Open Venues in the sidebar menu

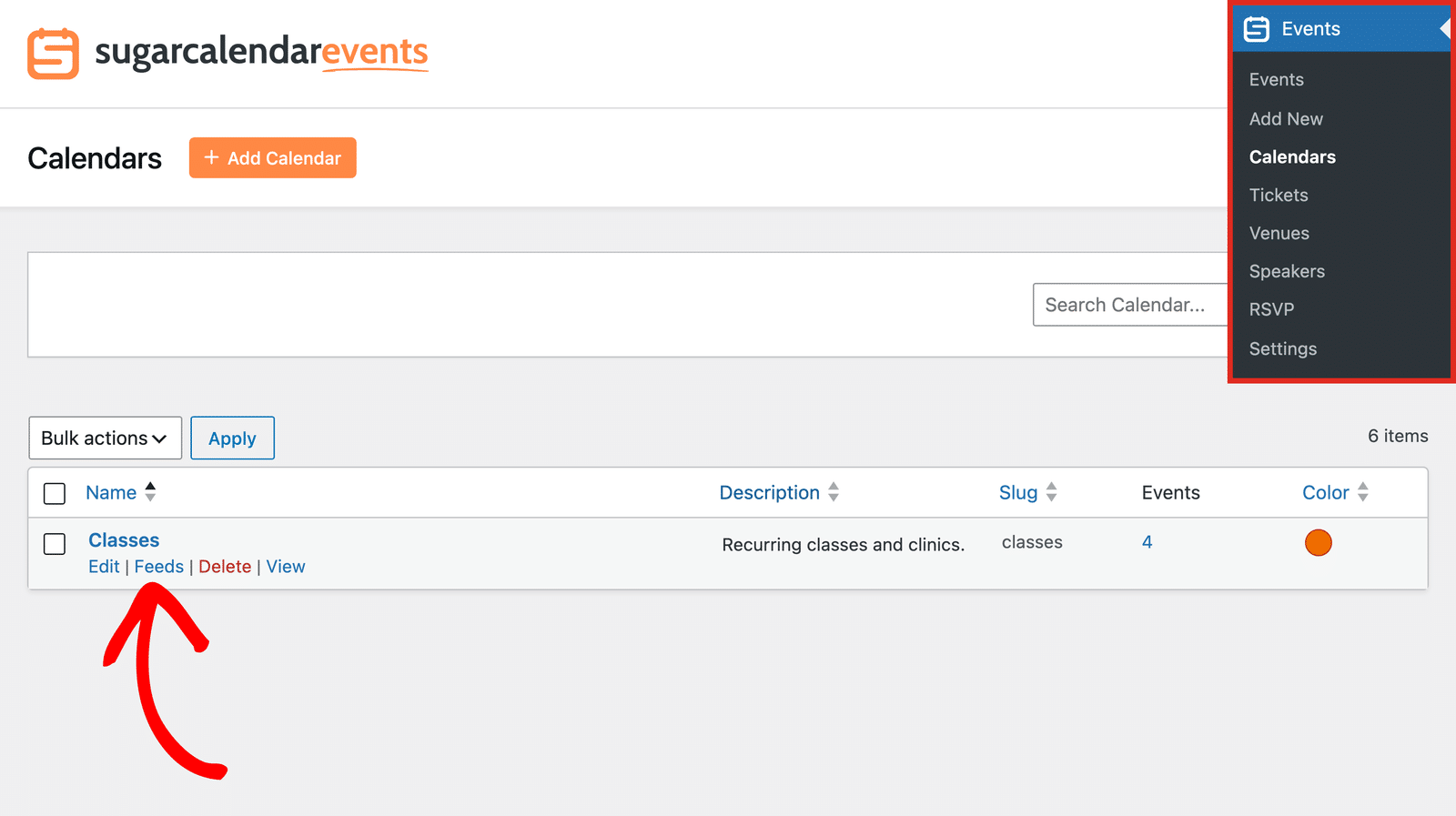[1279, 234]
